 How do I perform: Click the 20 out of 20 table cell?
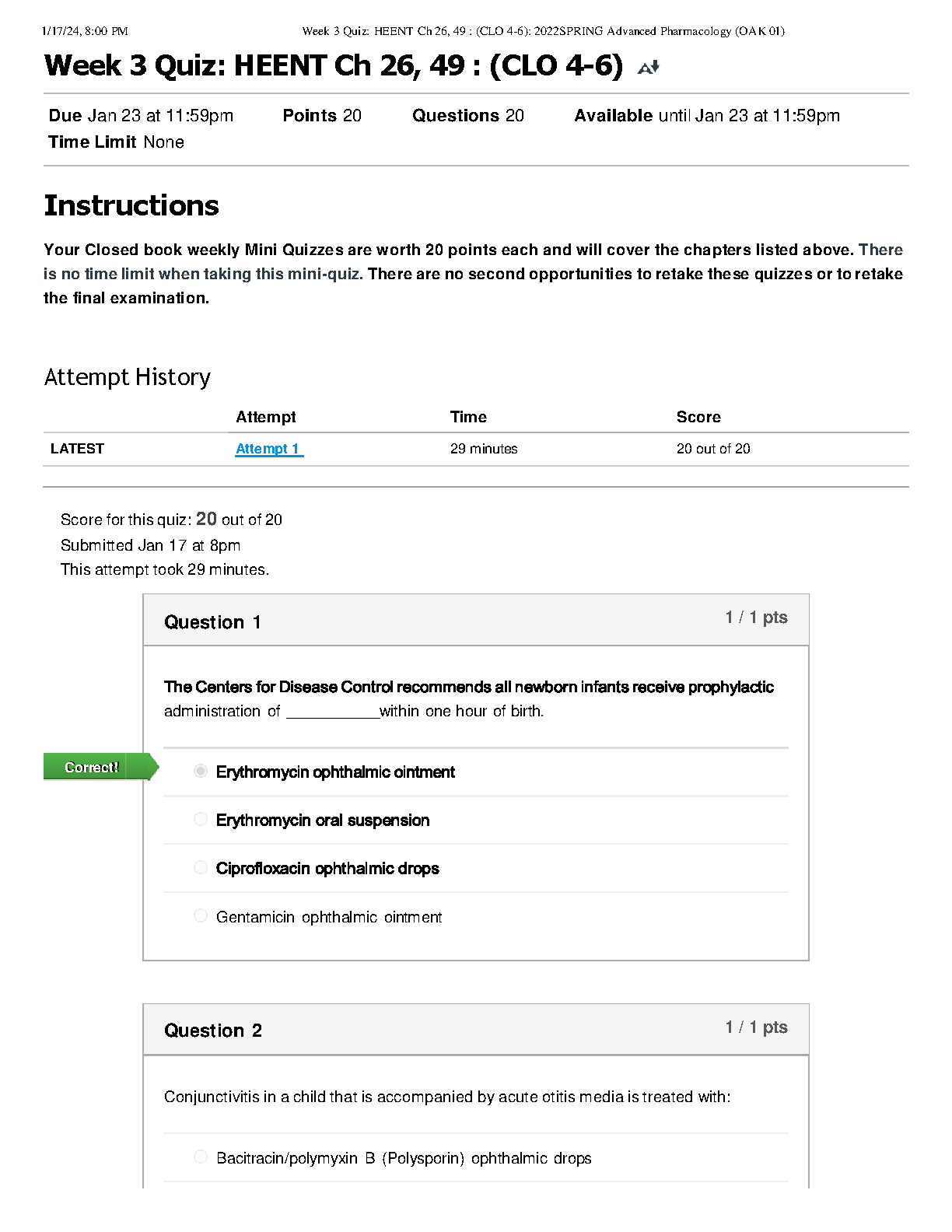(713, 449)
